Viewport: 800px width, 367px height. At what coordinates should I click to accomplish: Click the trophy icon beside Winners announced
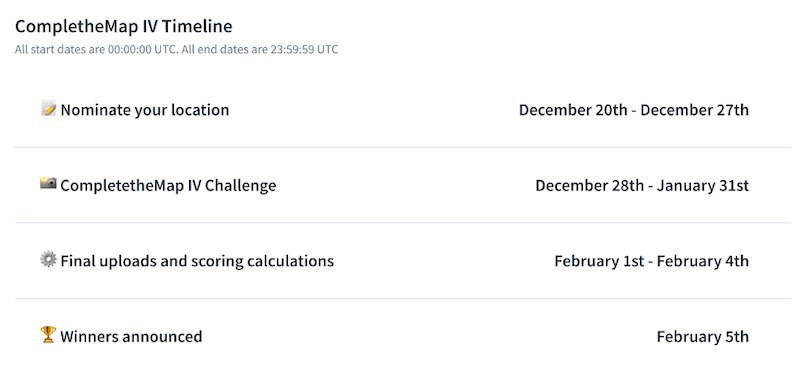coord(48,335)
